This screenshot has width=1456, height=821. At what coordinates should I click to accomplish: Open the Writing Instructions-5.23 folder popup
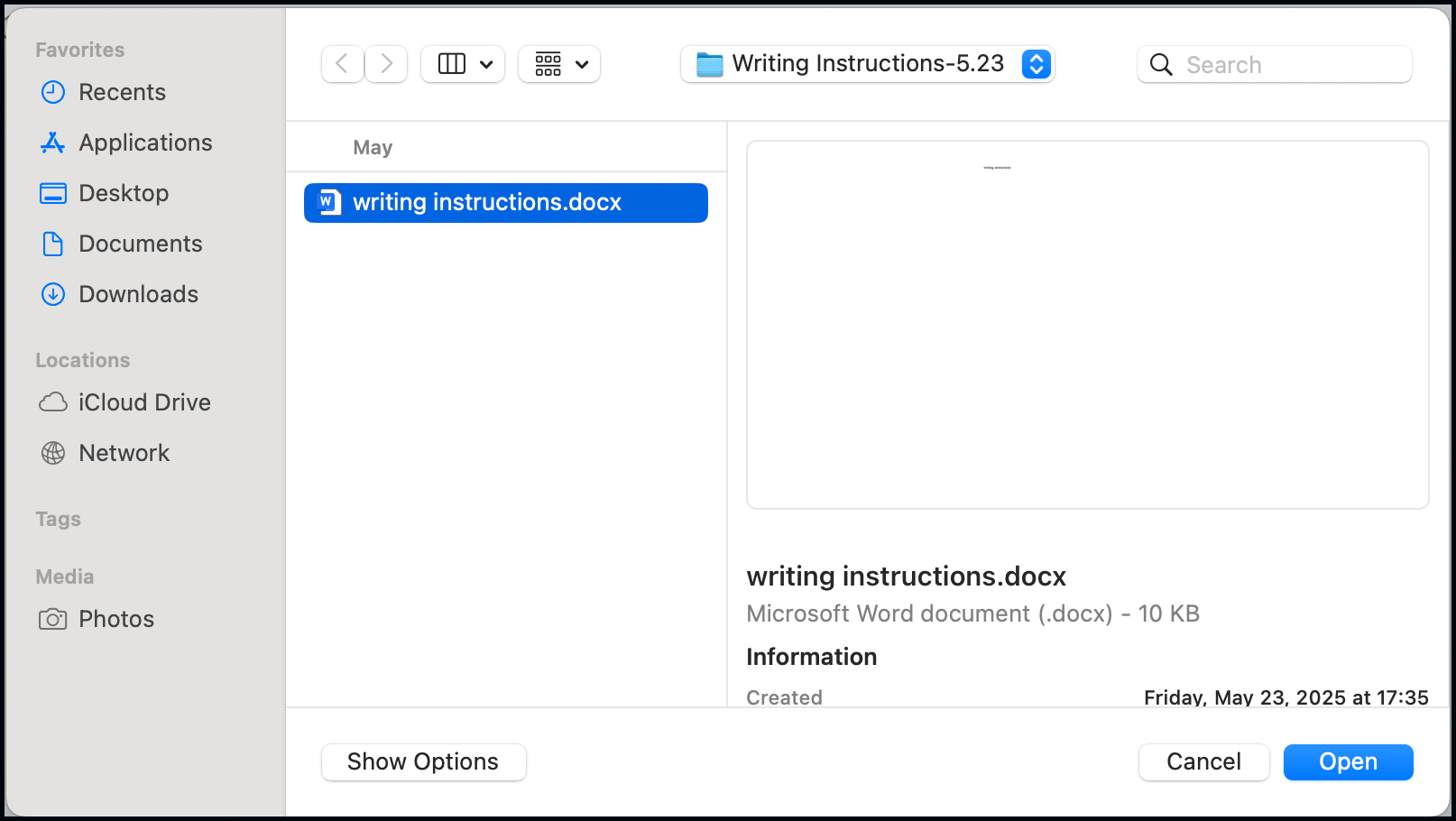[x=868, y=64]
